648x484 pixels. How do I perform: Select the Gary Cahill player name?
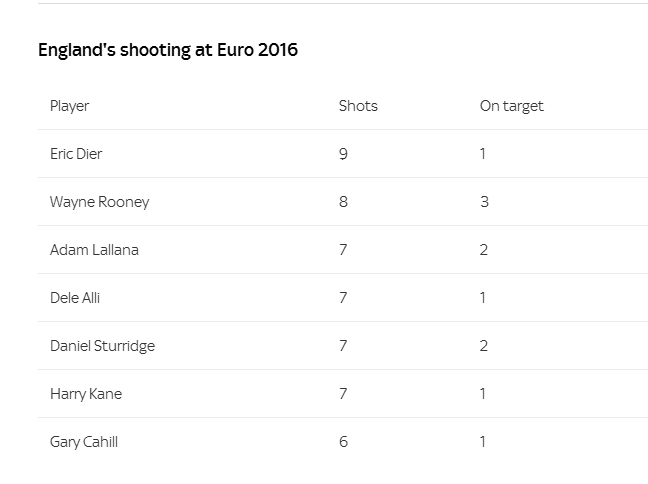[x=84, y=442]
